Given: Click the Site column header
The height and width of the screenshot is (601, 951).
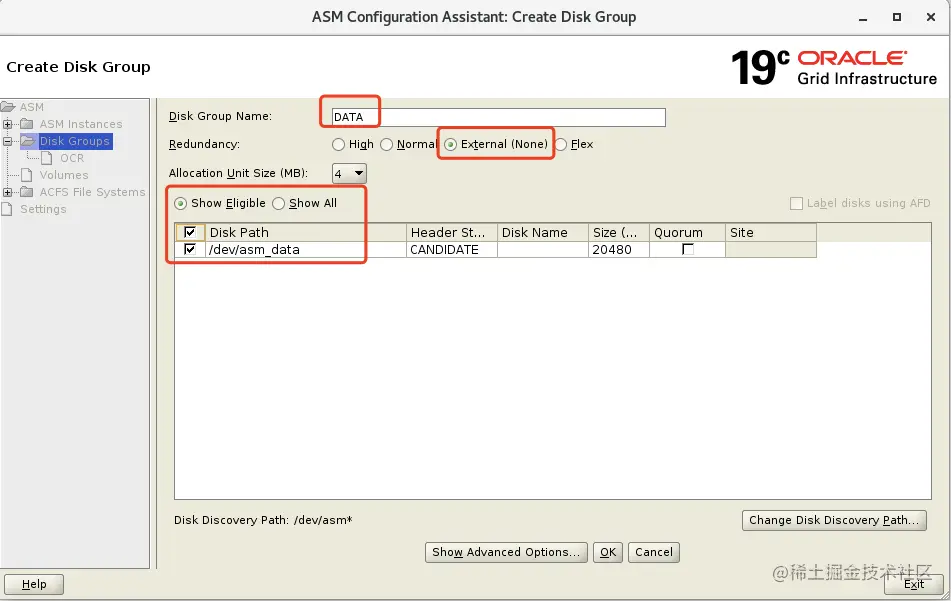Looking at the screenshot, I should 771,233.
